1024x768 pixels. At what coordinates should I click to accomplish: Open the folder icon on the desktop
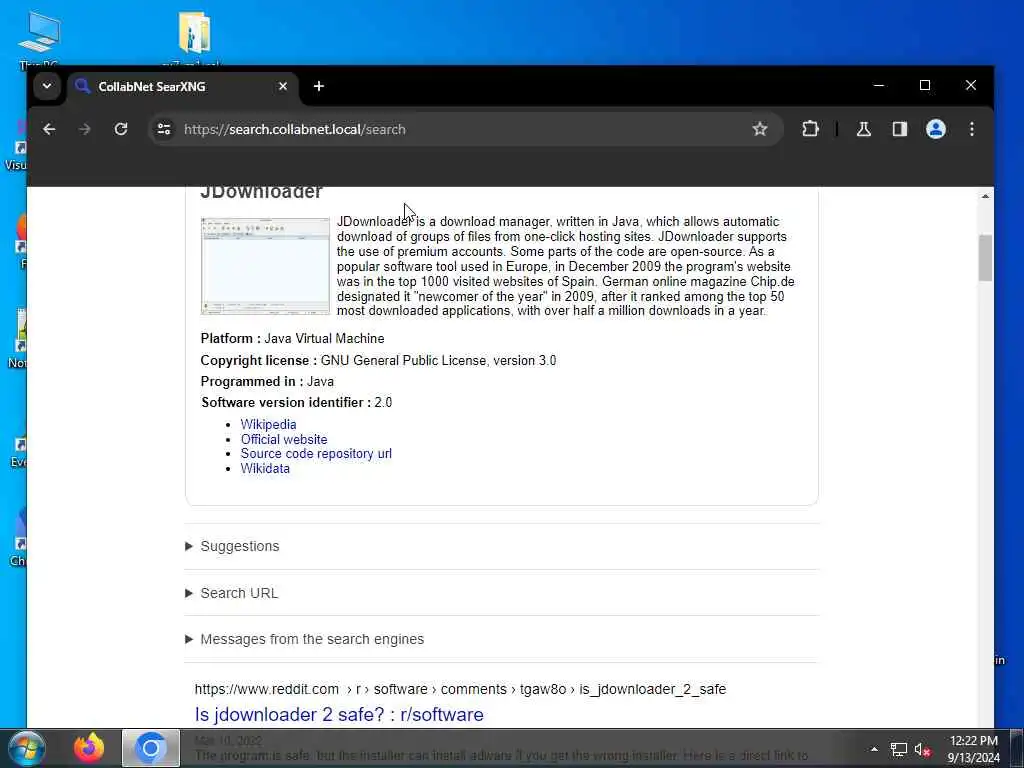(193, 37)
